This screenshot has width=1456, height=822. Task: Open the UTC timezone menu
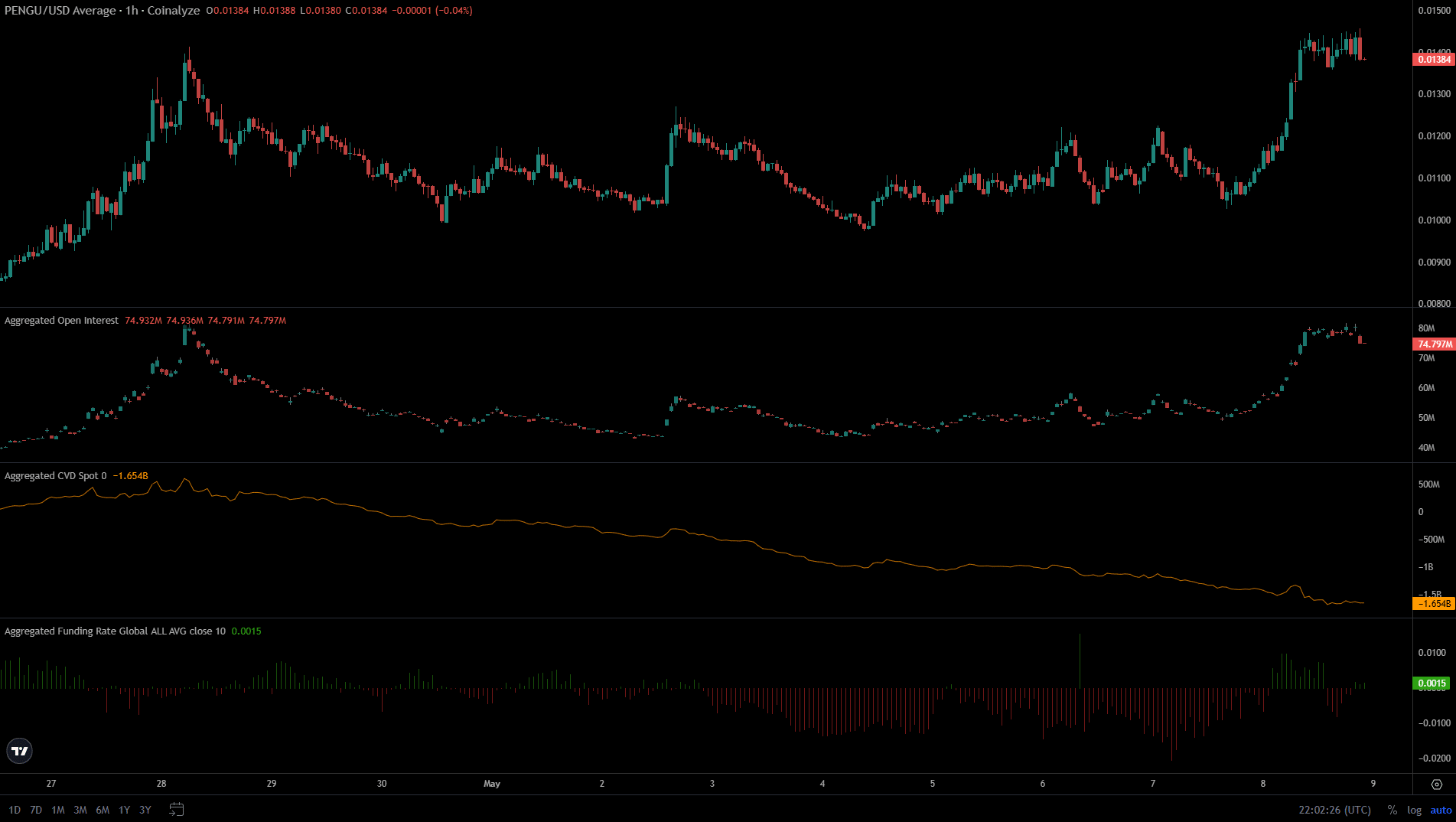[x=1334, y=810]
